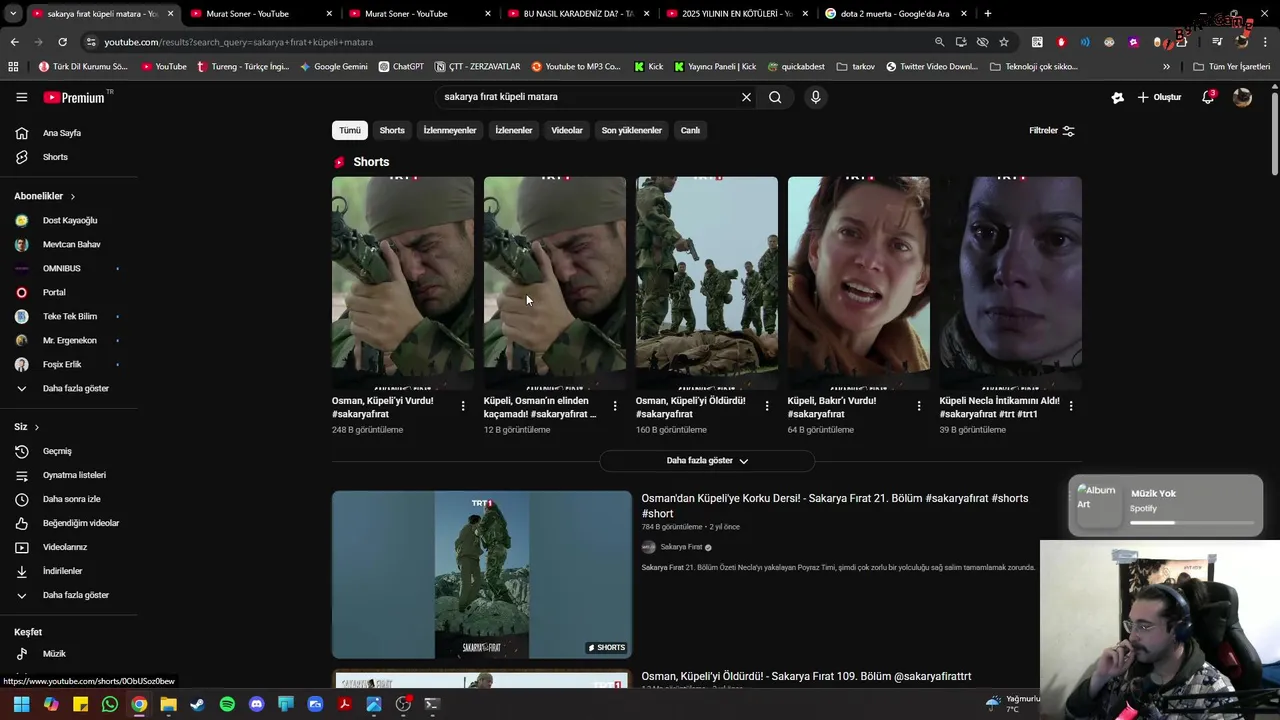The height and width of the screenshot is (720, 1280).
Task: Open options for "Osman, Küpeli'yi Vurdu!" short
Action: 463,406
